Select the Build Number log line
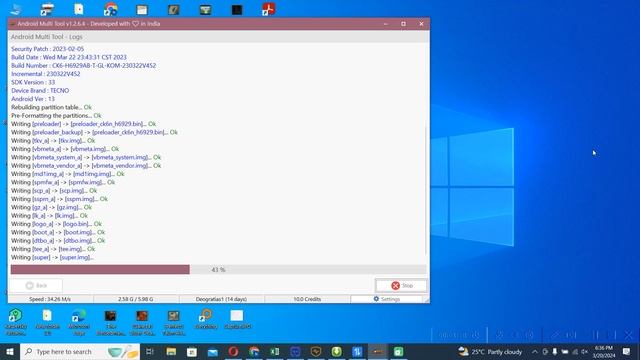Viewport: 640px width, 360px height. pos(83,65)
